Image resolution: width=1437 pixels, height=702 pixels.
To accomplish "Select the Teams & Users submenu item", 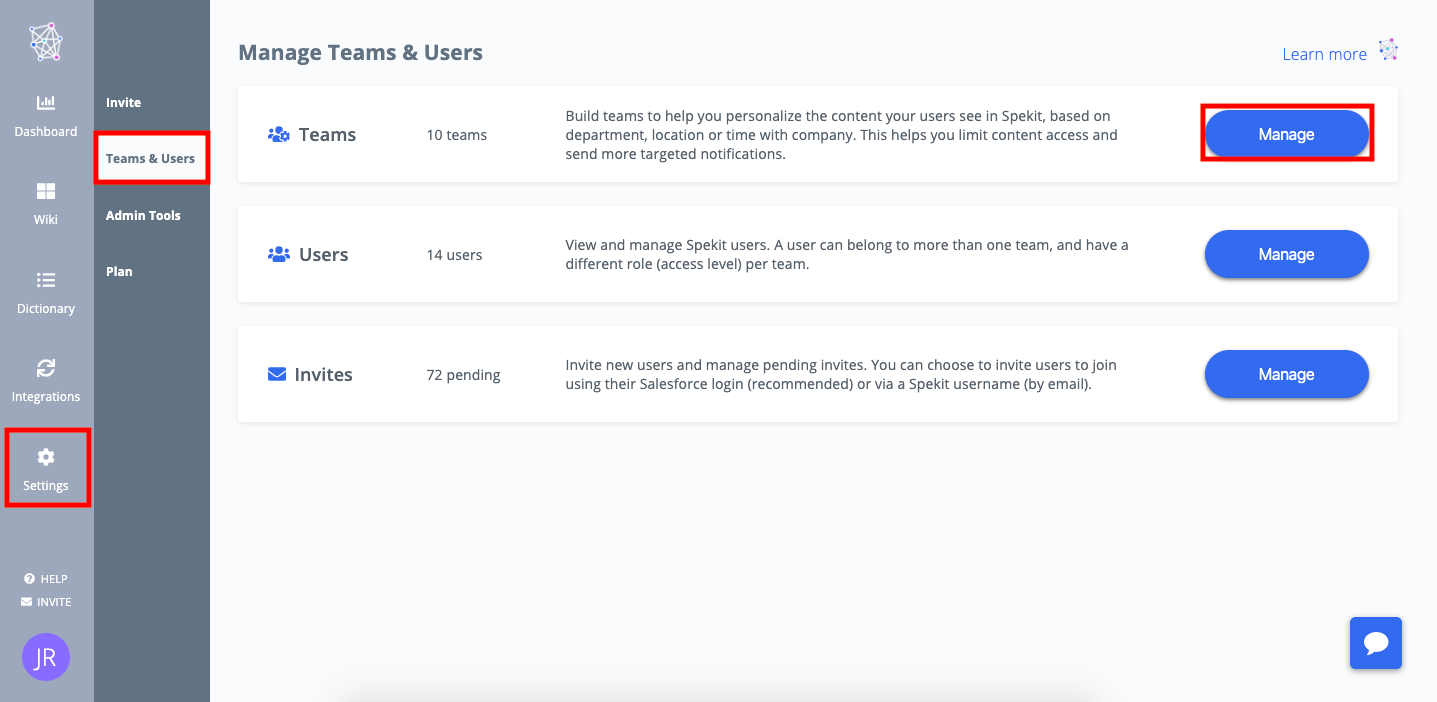I will click(151, 158).
